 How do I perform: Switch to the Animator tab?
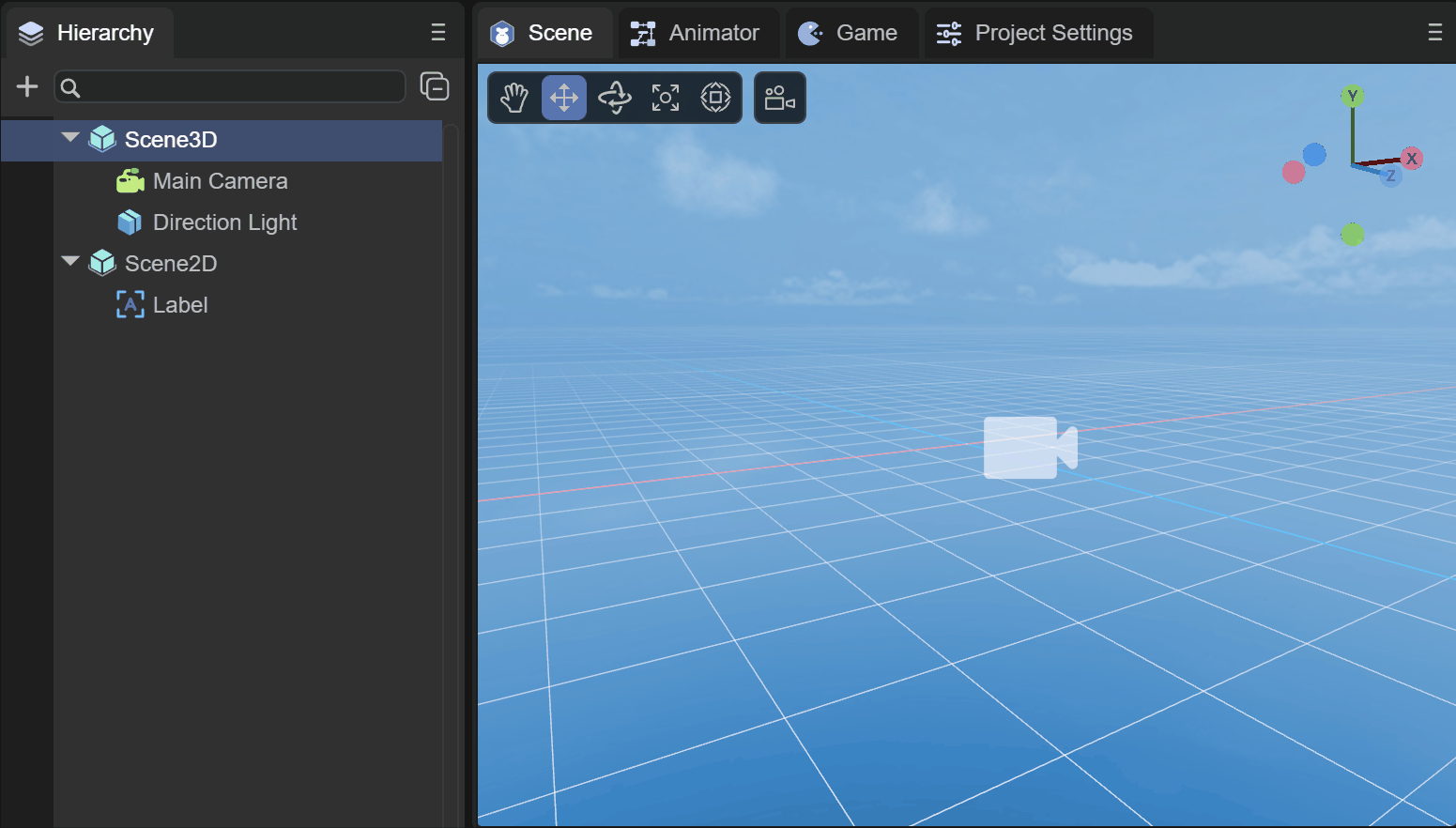click(x=696, y=33)
